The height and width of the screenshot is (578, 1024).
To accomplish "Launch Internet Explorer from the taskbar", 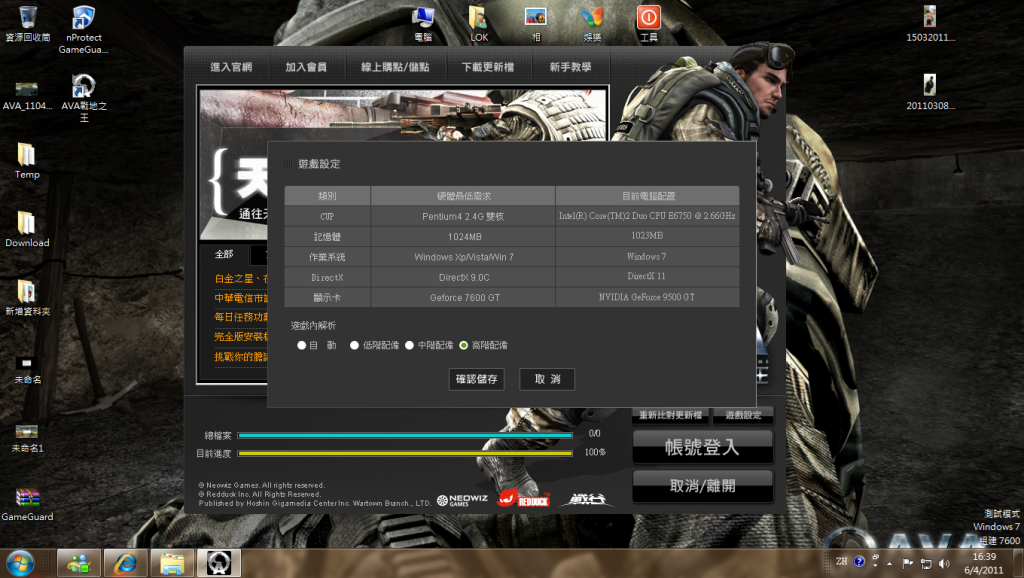I will [125, 563].
